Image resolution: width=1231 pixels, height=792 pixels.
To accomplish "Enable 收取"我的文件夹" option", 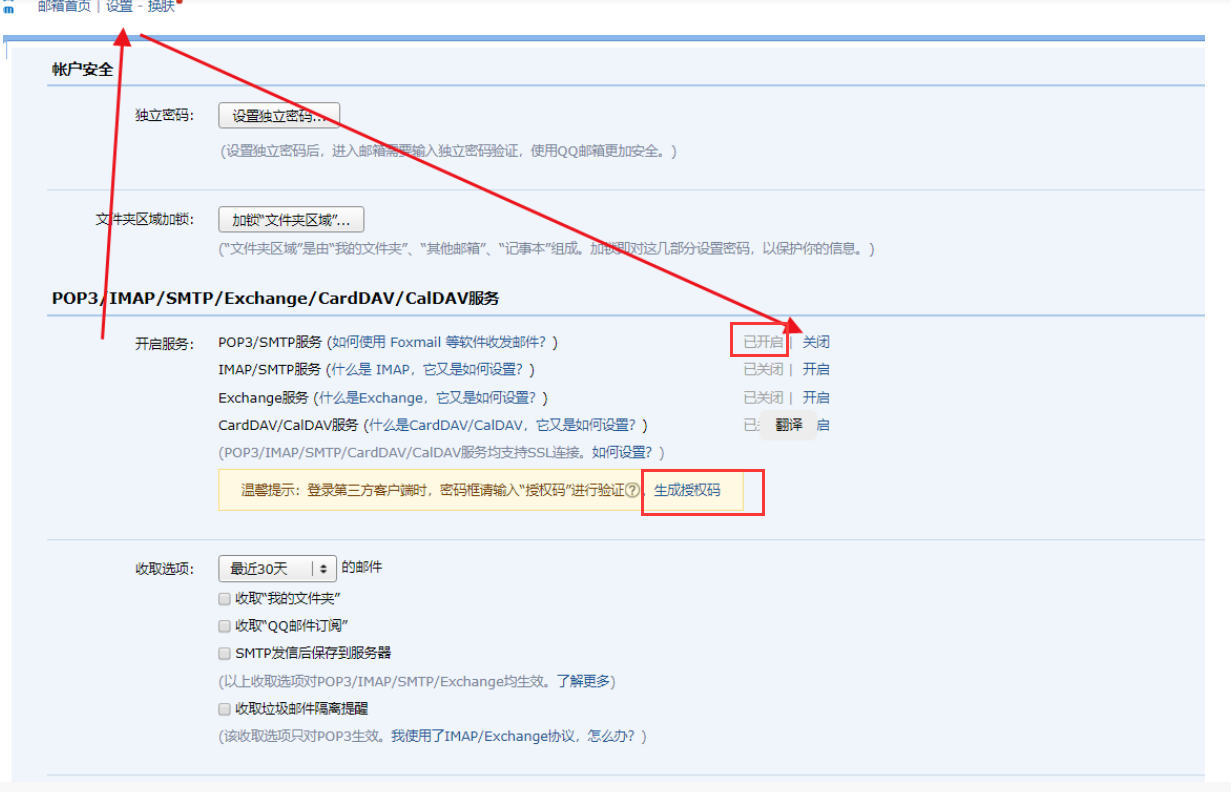I will 224,598.
